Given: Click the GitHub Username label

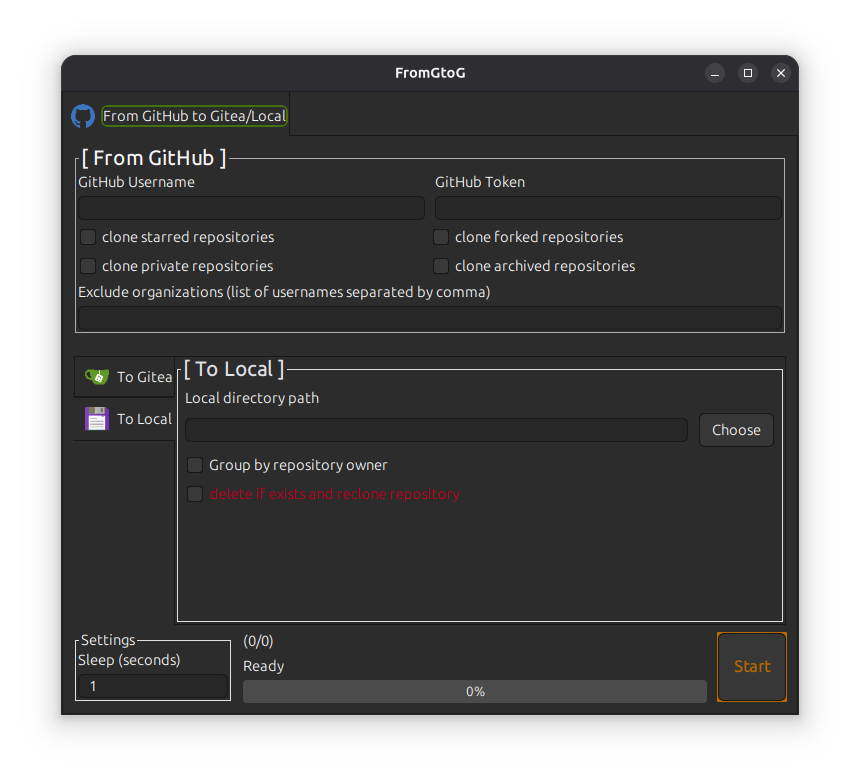Looking at the screenshot, I should 137,182.
